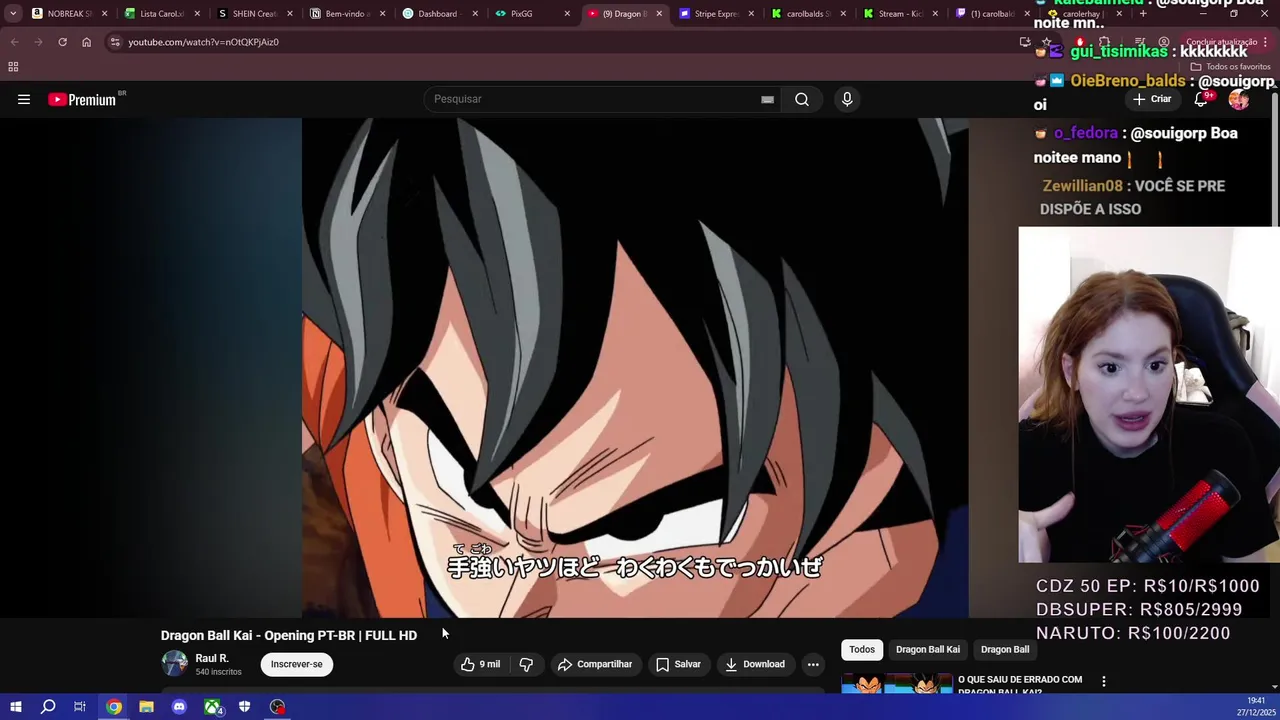Open the YouTube account avatar menu
This screenshot has width=1280, height=720.
click(x=1239, y=99)
